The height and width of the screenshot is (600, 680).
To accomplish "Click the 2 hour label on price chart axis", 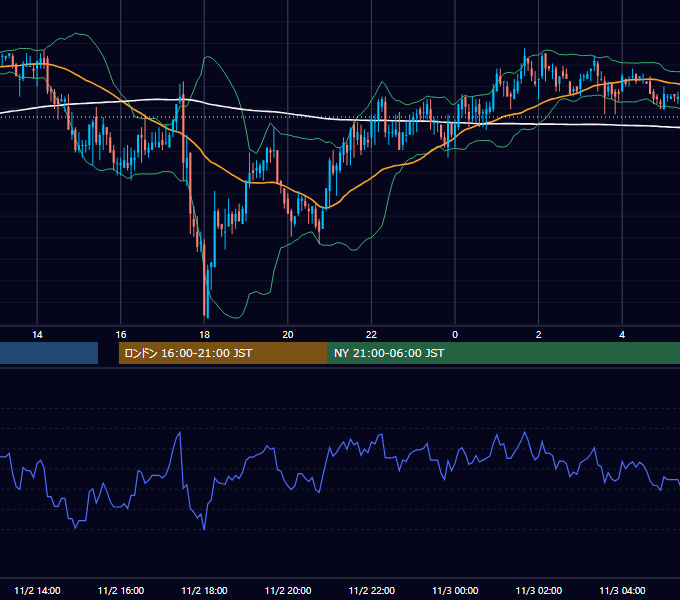I will pos(539,335).
